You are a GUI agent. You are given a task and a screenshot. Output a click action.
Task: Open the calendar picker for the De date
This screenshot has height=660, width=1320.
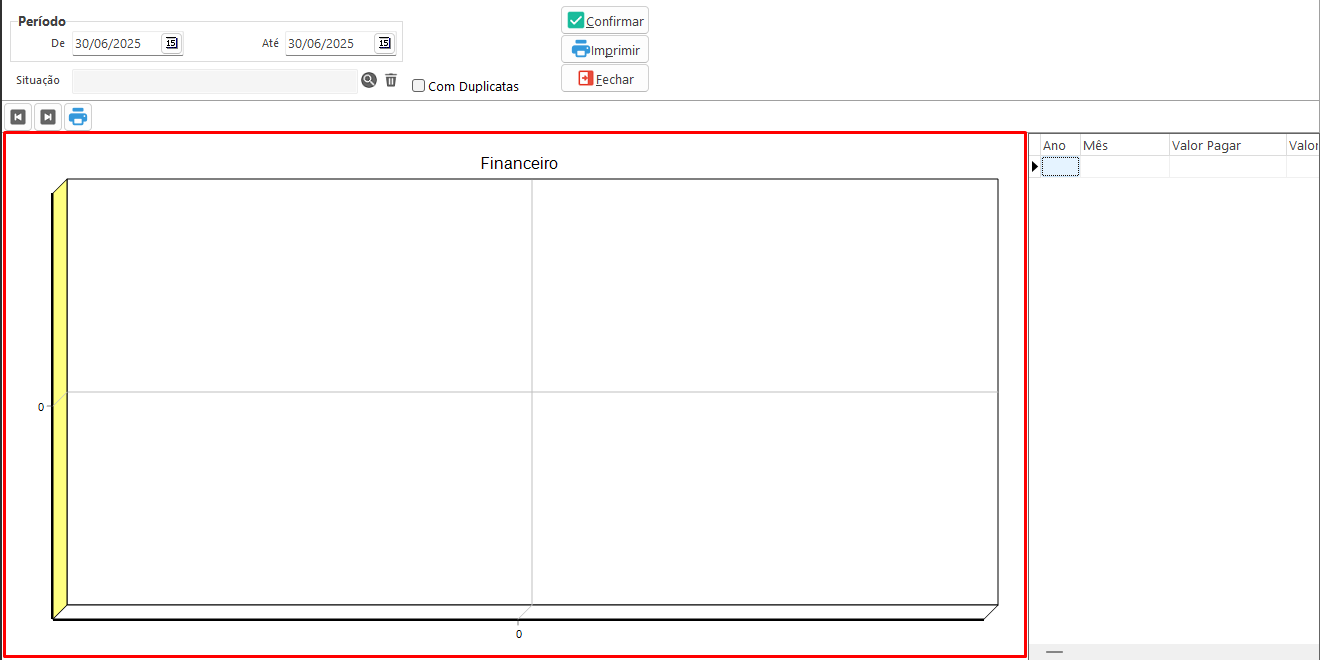171,43
